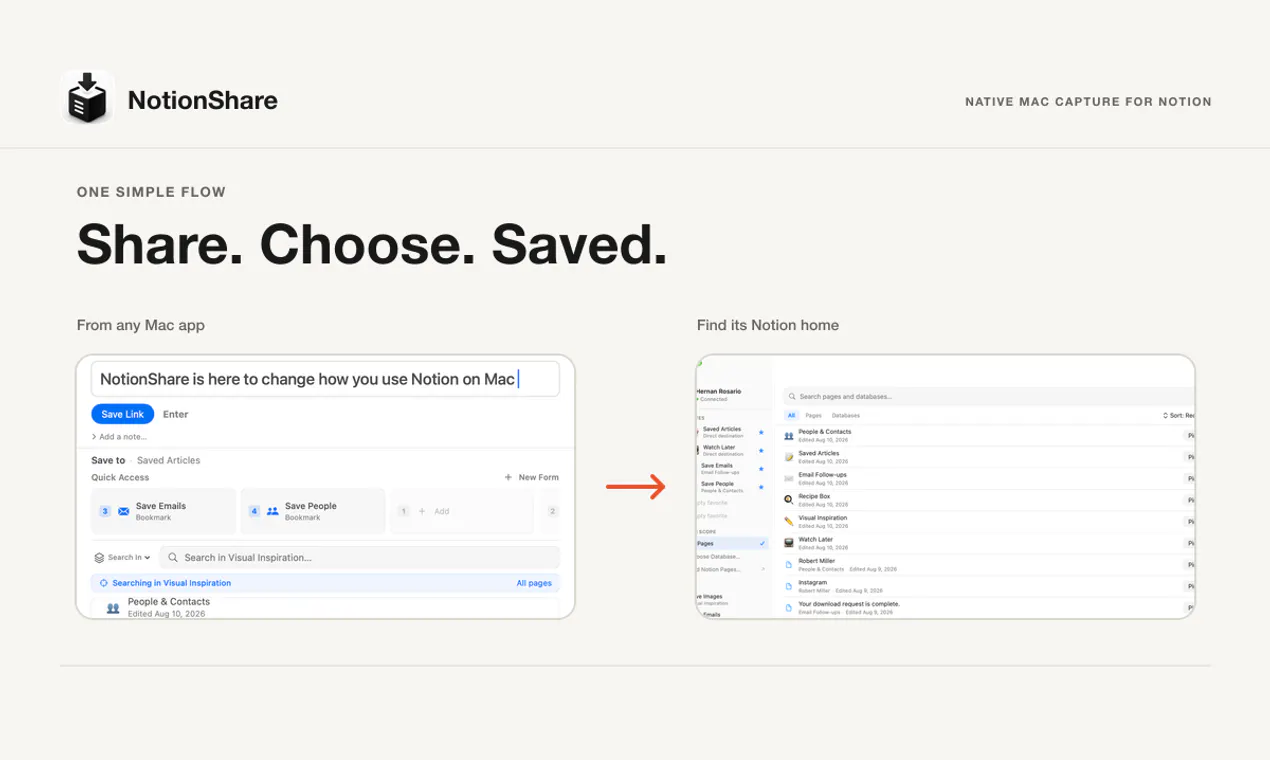Toggle favorite star for Save Emails in sidebar
Image resolution: width=1270 pixels, height=760 pixels.
(761, 468)
